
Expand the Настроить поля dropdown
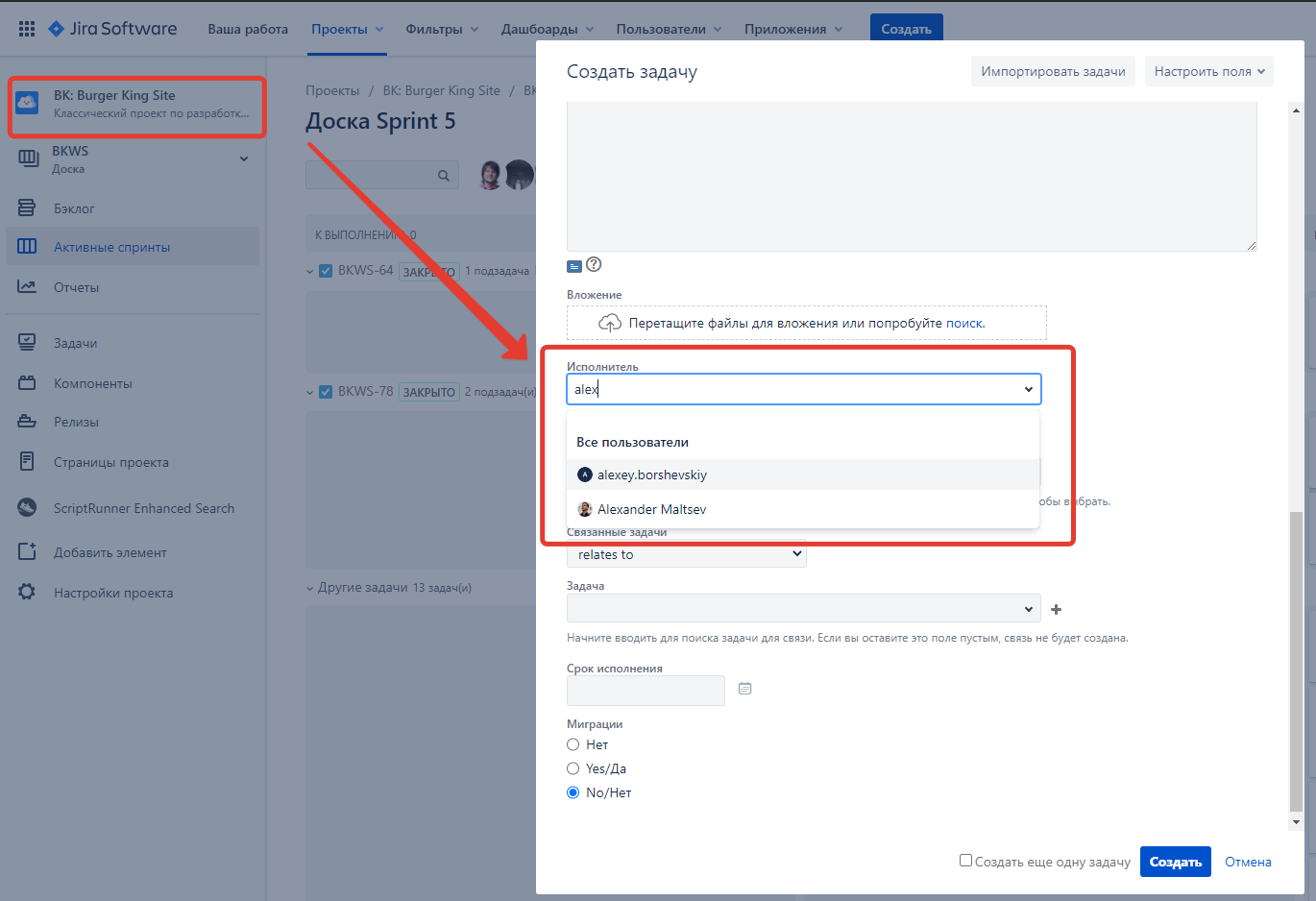pos(1208,71)
